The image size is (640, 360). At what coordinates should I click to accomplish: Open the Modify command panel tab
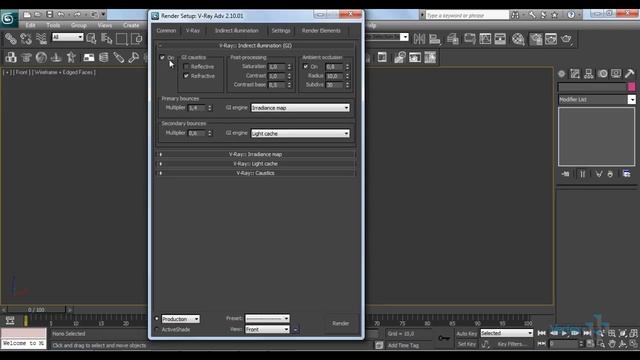tap(575, 74)
